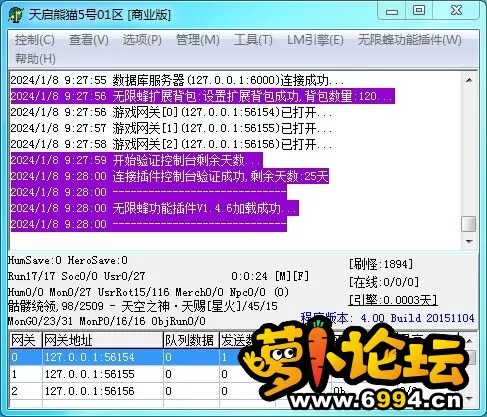Click the HumSave:0 HeroSave:0 status line
Viewport: 487px width, 417px height.
tap(68, 260)
